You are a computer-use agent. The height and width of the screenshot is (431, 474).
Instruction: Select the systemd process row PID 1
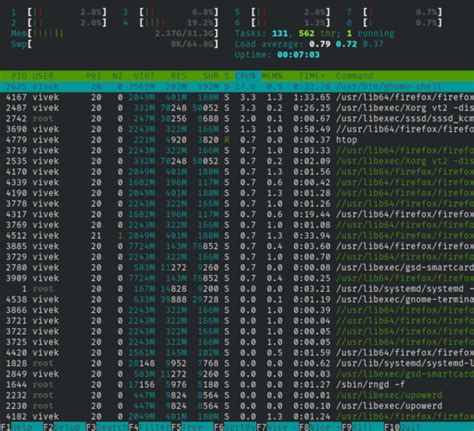pyautogui.click(x=237, y=289)
